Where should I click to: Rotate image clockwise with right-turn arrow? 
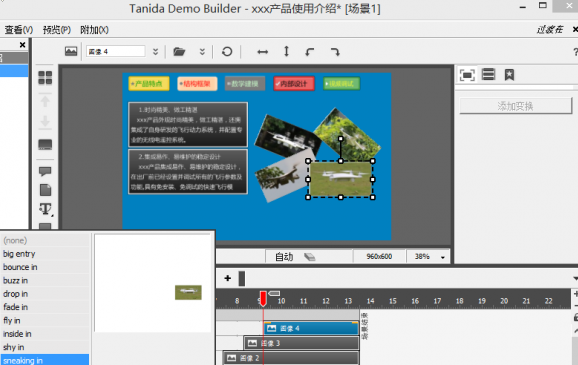335,52
